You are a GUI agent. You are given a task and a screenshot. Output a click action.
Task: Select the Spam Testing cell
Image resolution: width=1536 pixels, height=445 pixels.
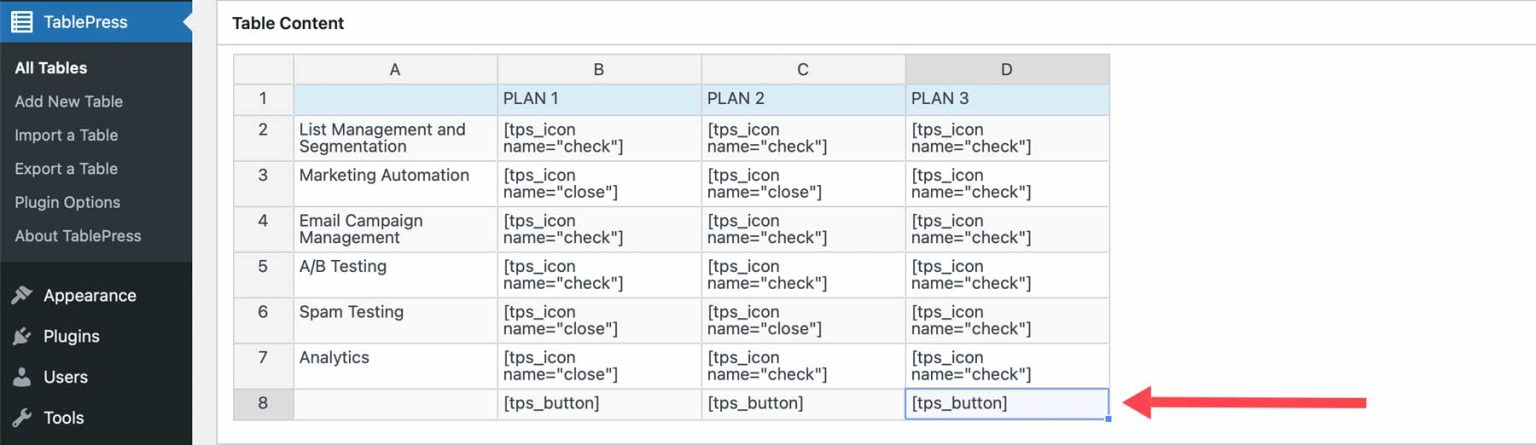pos(395,320)
